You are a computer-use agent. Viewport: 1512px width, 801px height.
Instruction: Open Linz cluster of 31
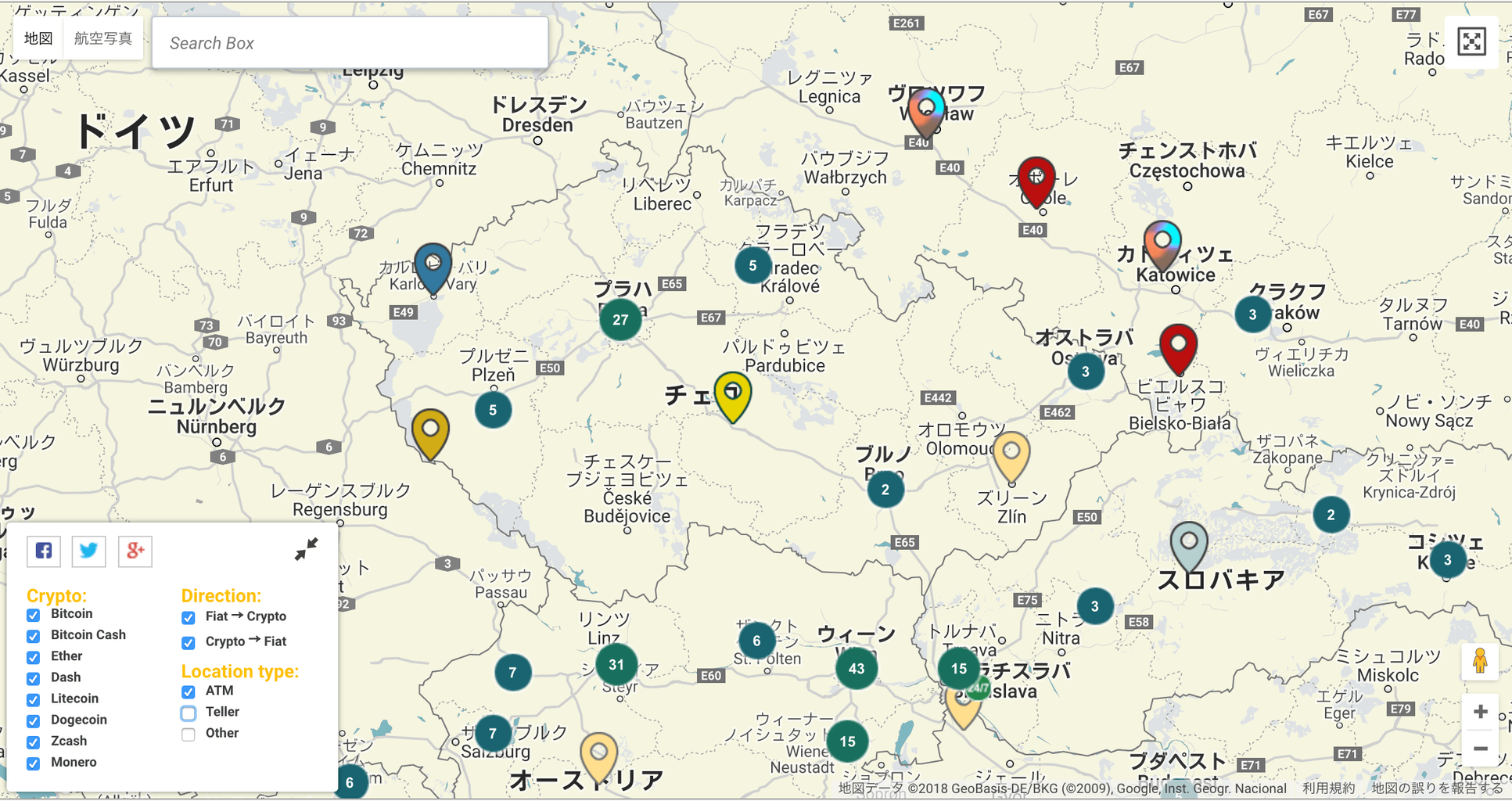[616, 664]
